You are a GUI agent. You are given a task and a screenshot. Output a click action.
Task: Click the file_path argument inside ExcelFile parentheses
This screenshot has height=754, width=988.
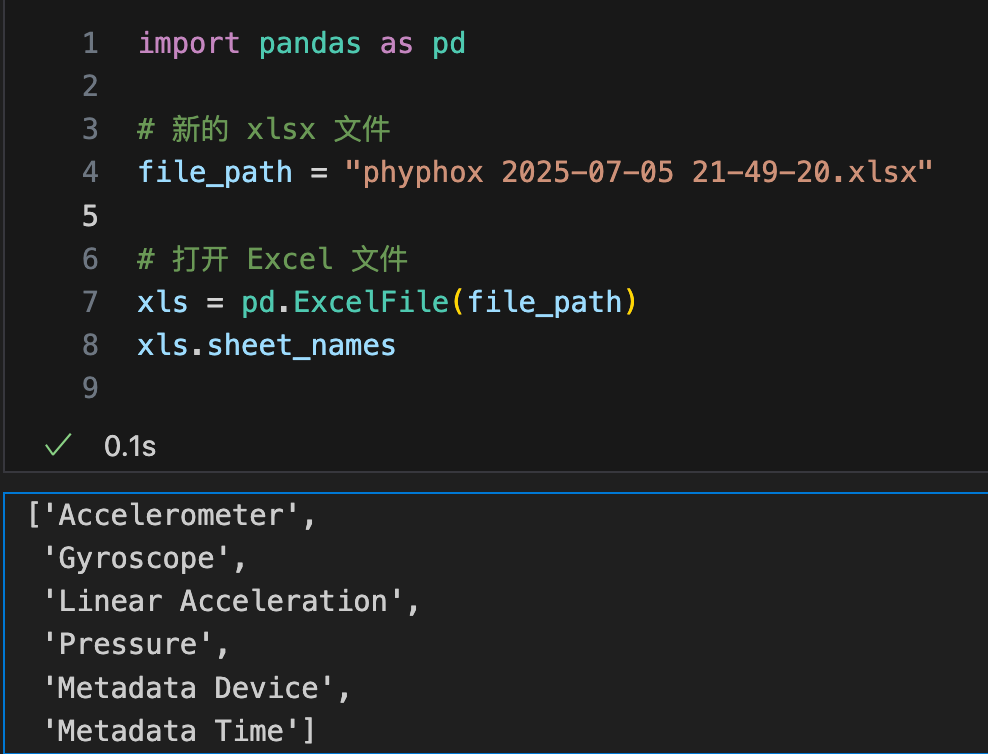point(544,301)
